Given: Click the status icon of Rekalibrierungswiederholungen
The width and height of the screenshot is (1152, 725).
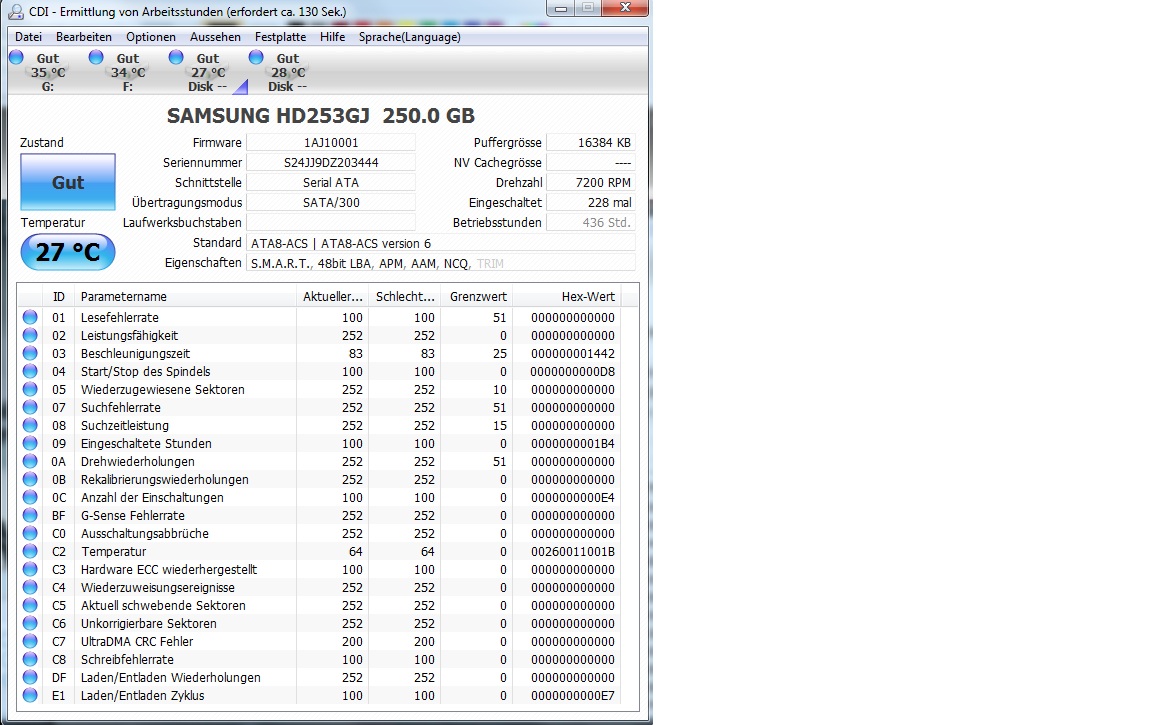Looking at the screenshot, I should [x=30, y=479].
